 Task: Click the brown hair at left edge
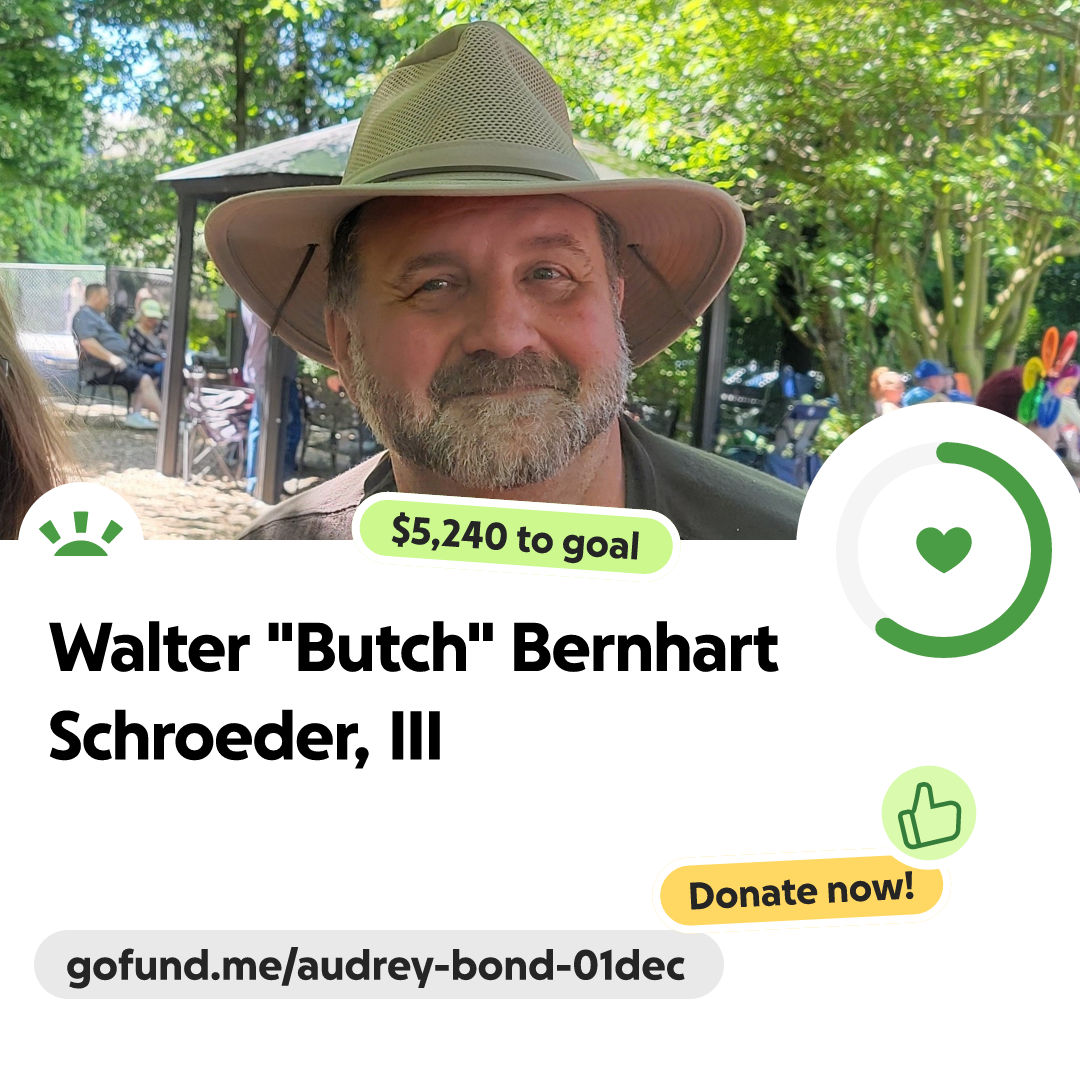click(28, 413)
